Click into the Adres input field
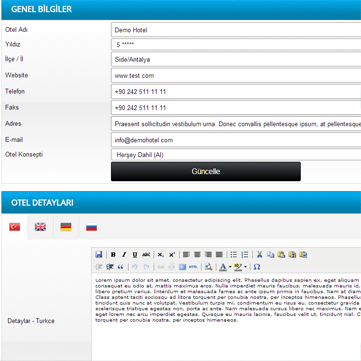The height and width of the screenshot is (361, 361). click(x=236, y=124)
